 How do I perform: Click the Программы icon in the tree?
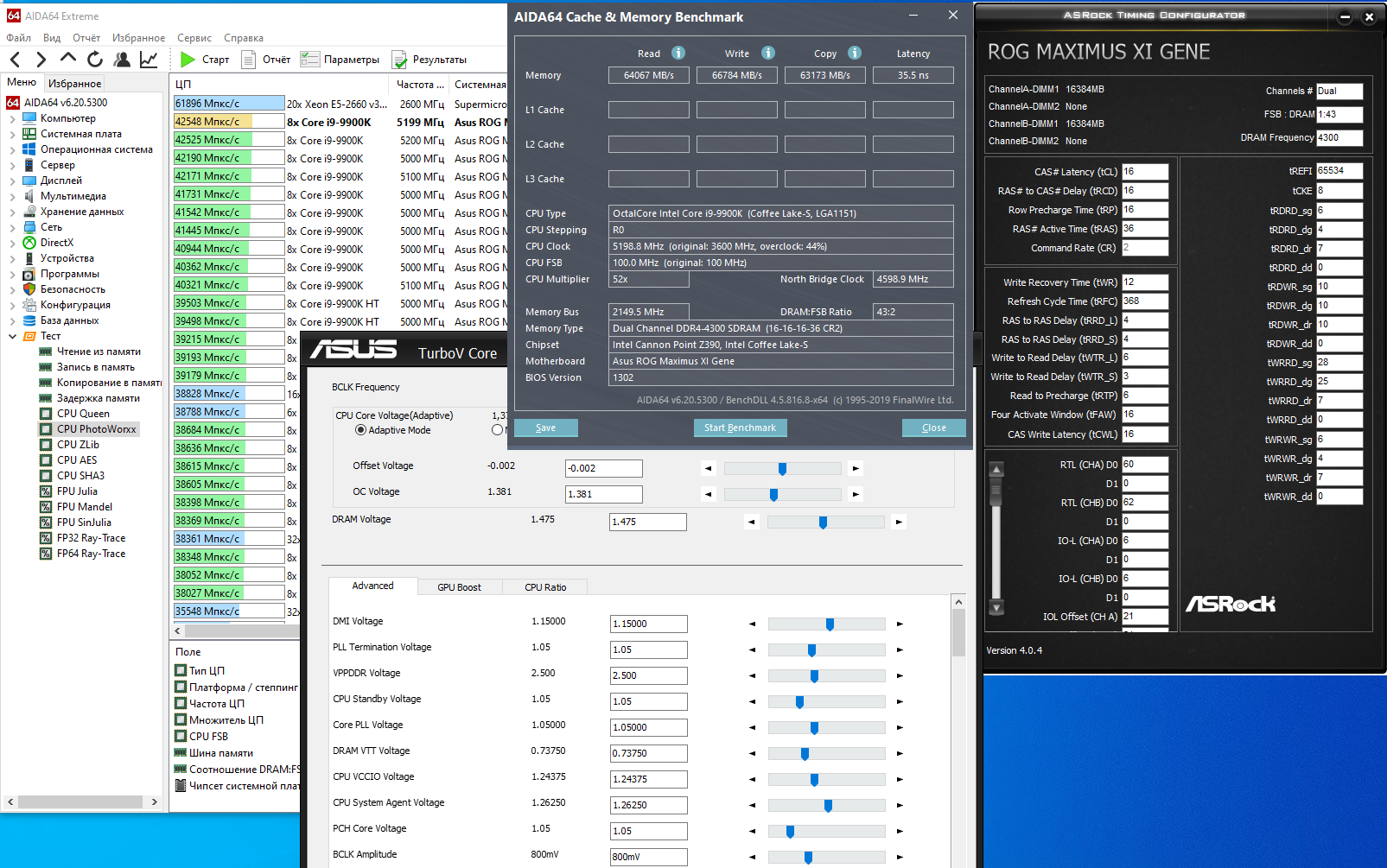(29, 274)
